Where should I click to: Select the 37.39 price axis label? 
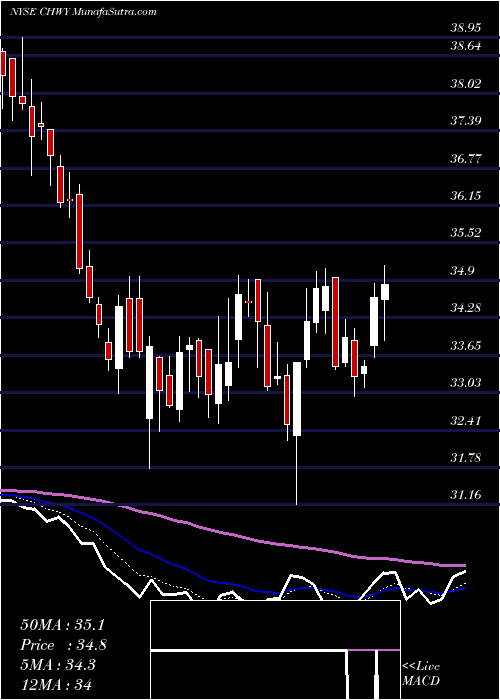(x=466, y=121)
